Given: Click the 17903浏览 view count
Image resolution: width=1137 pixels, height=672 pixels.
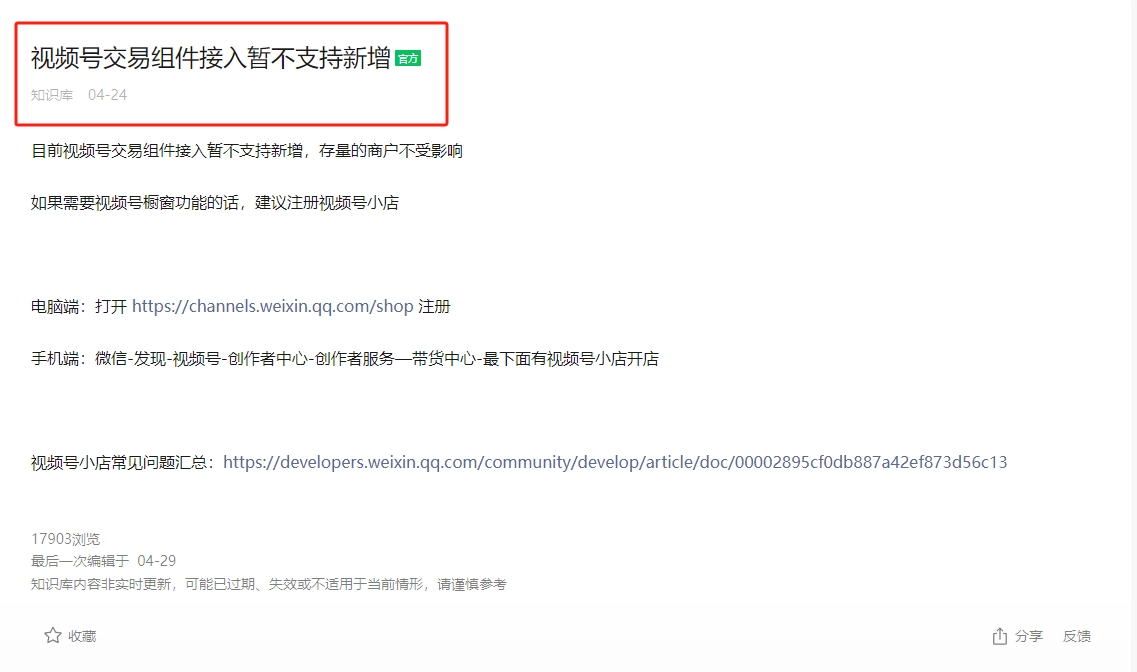Looking at the screenshot, I should pos(65,539).
